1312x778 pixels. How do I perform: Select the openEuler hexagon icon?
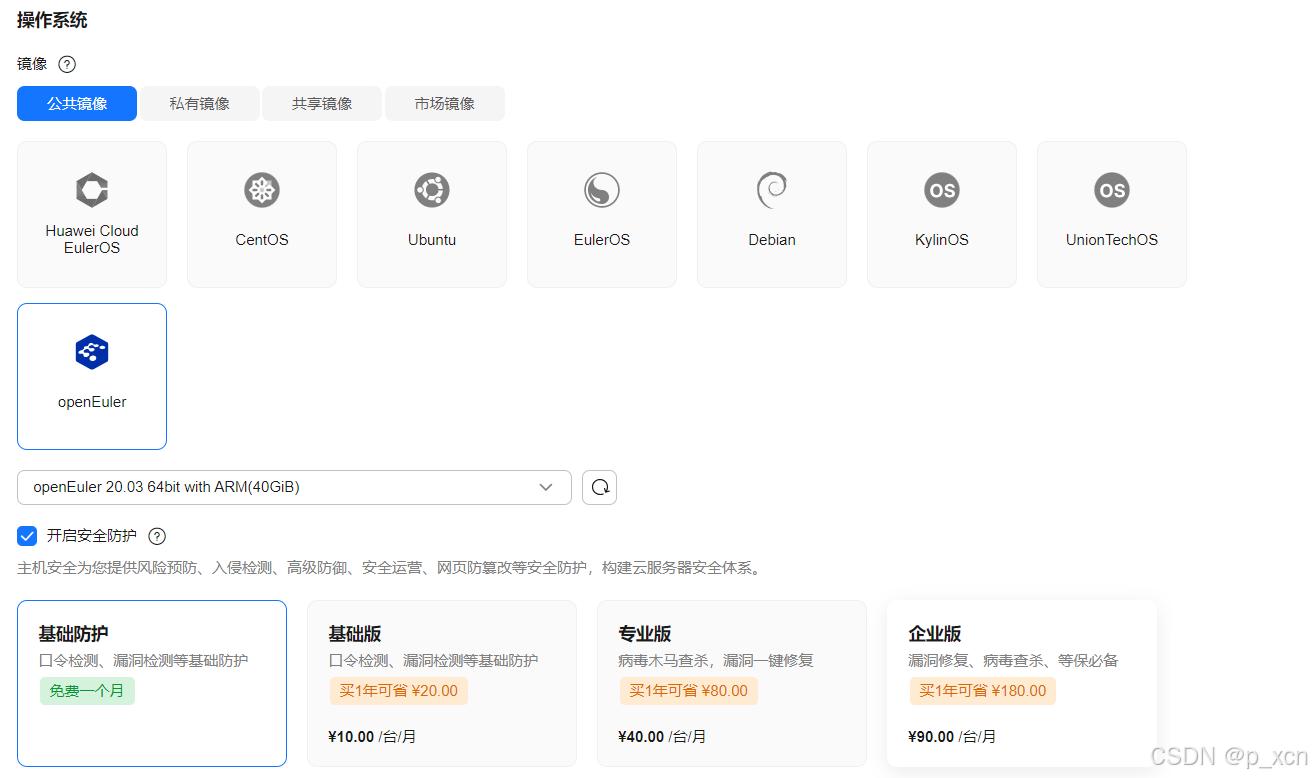click(92, 352)
